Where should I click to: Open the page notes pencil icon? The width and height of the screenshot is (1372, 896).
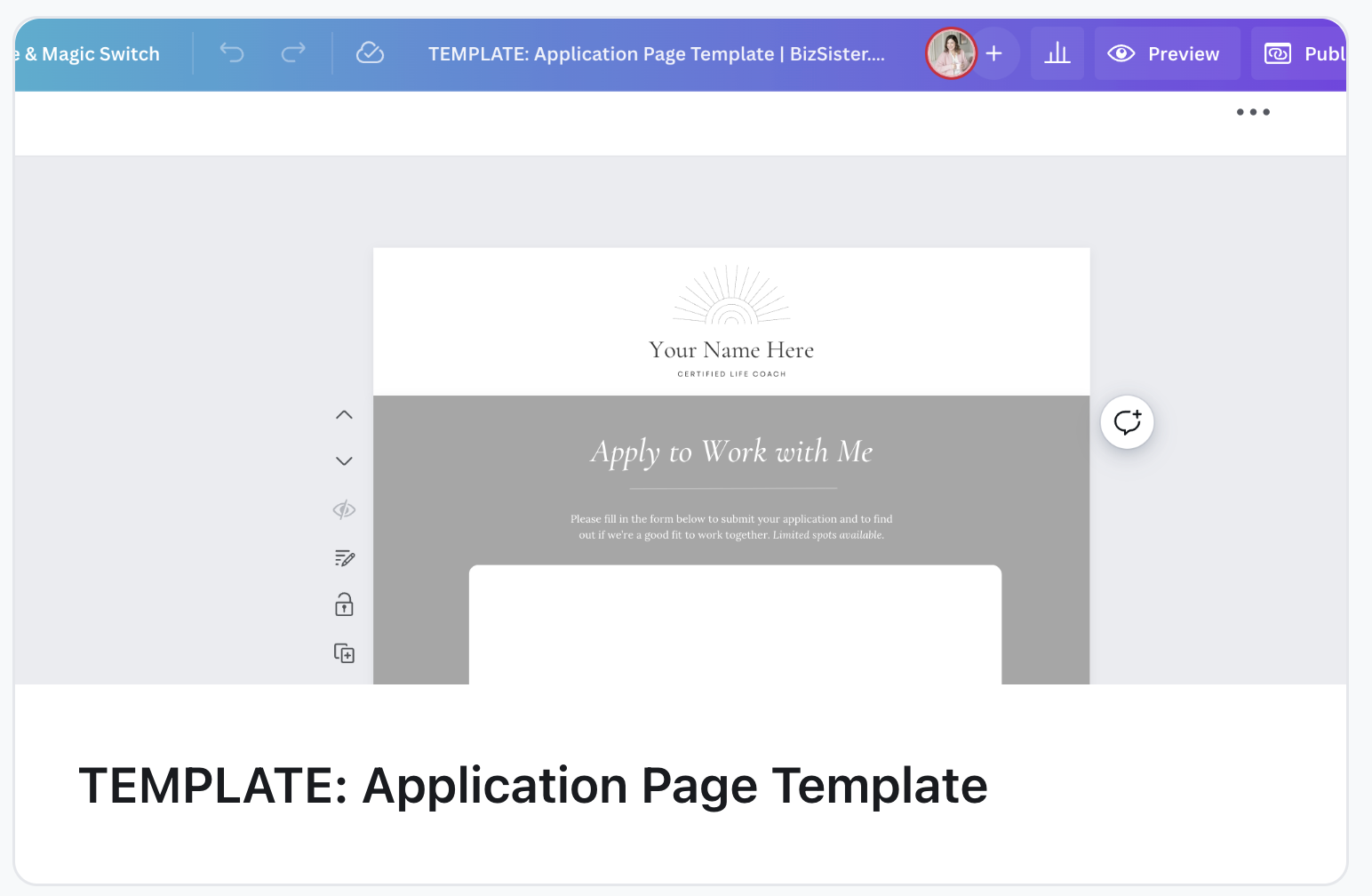(x=344, y=558)
